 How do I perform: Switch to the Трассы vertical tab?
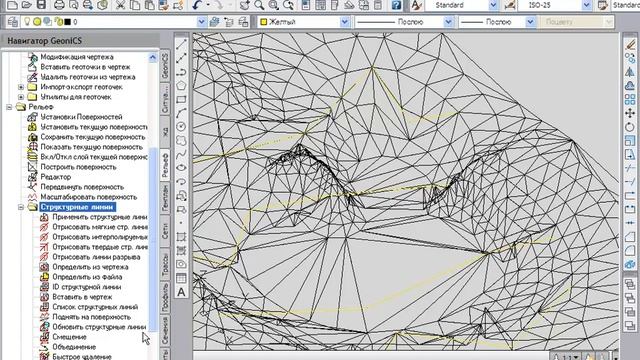[165, 264]
